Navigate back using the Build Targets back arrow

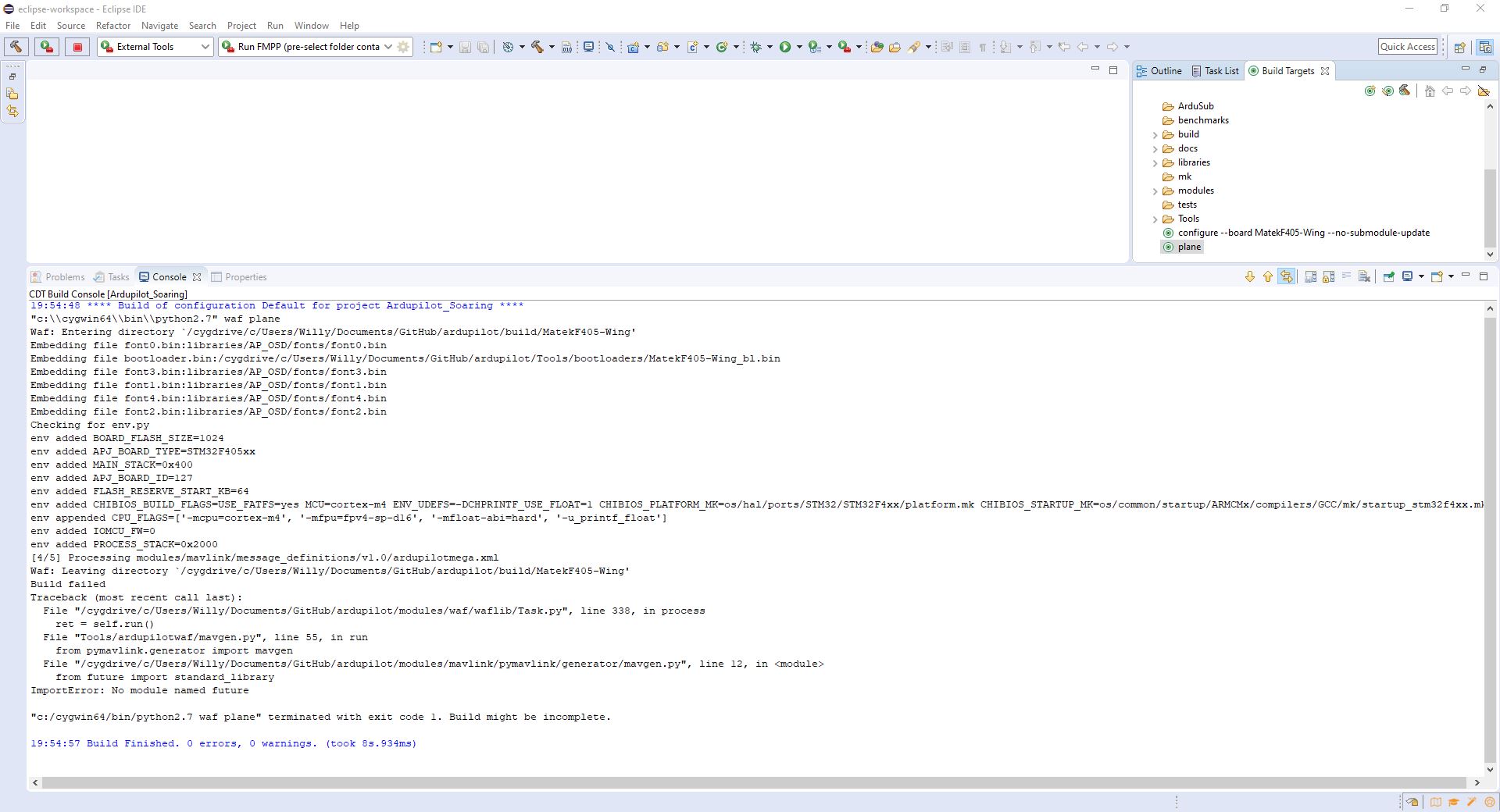click(1448, 91)
